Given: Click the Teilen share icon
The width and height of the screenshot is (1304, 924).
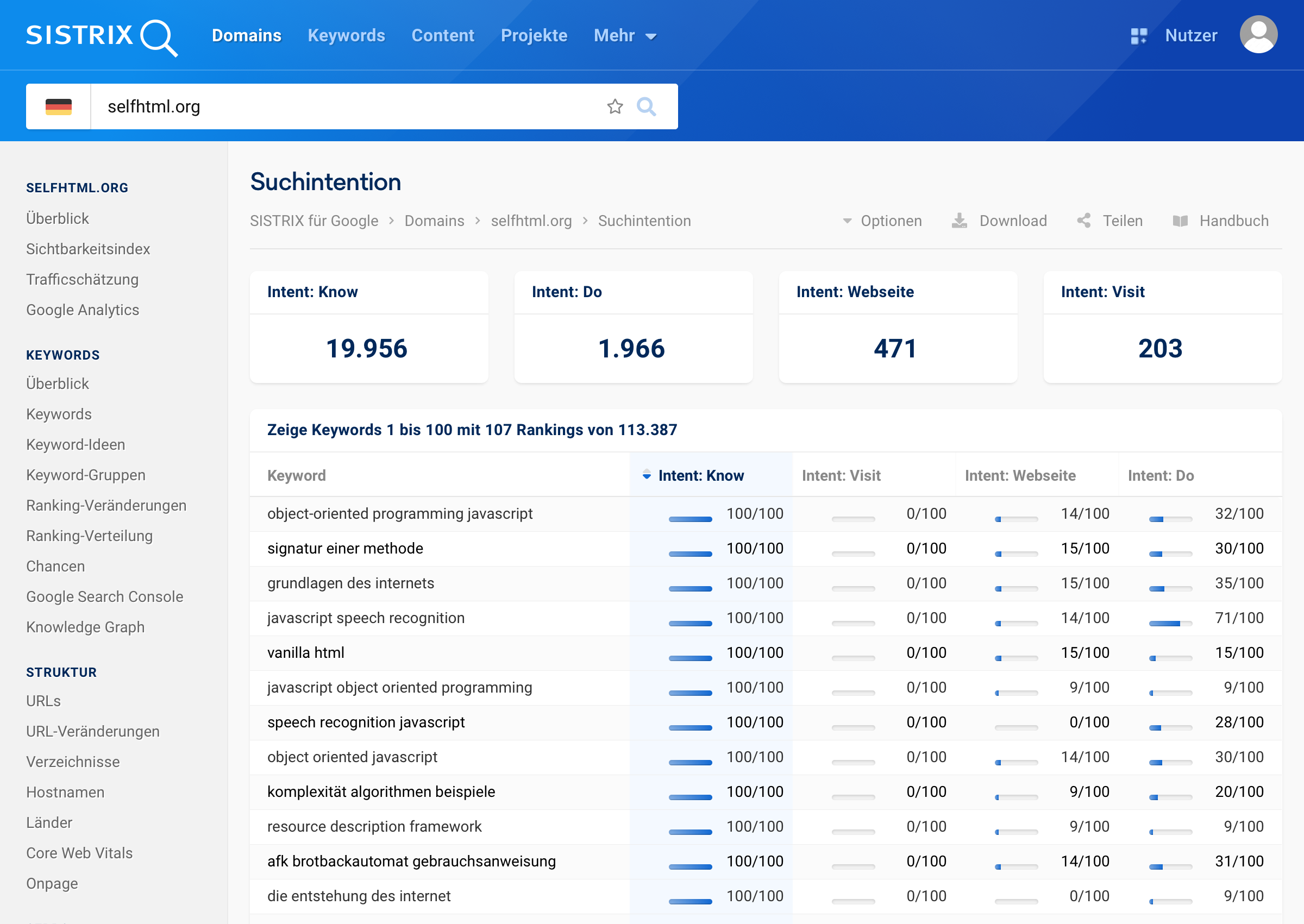Looking at the screenshot, I should click(x=1084, y=221).
